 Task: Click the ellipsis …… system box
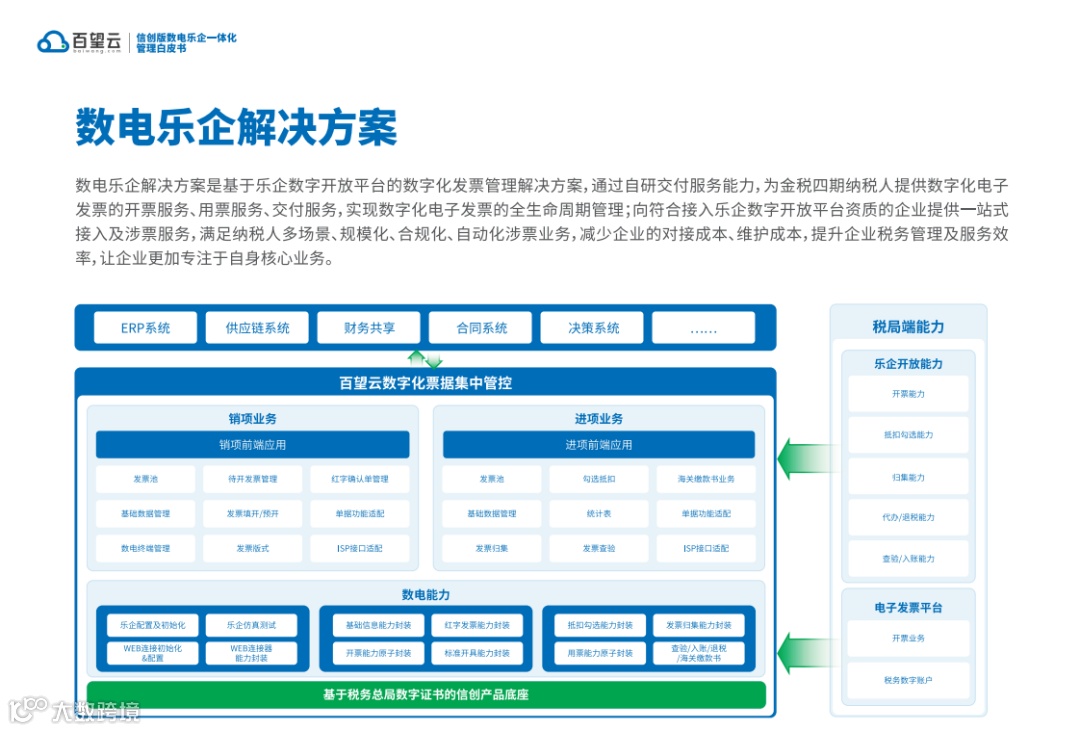[703, 328]
